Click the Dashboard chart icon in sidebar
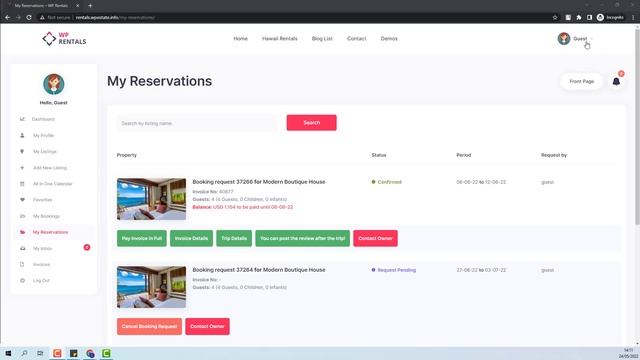This screenshot has height=360, width=640. [22, 119]
